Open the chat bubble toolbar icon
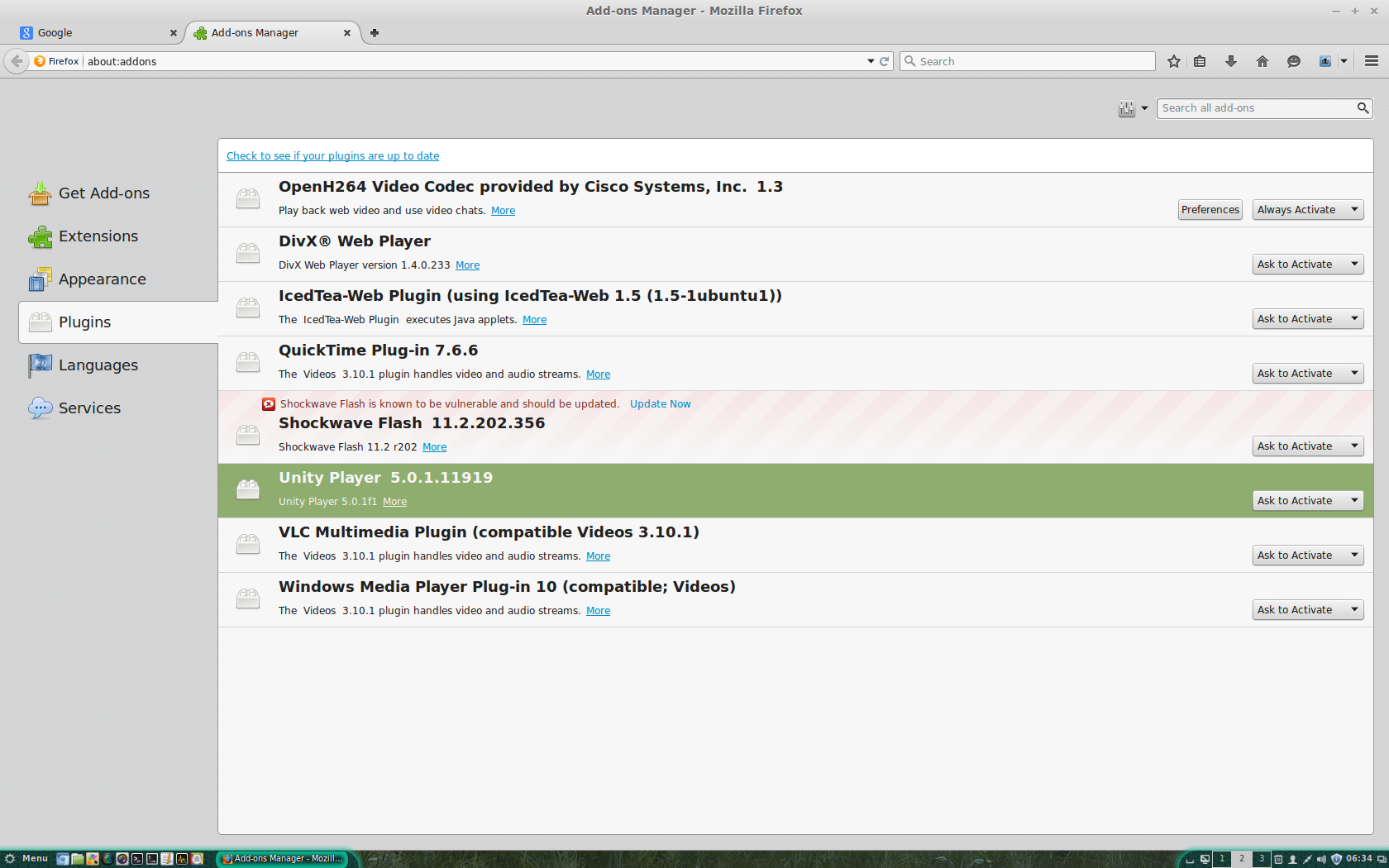The height and width of the screenshot is (868, 1389). 1294,61
